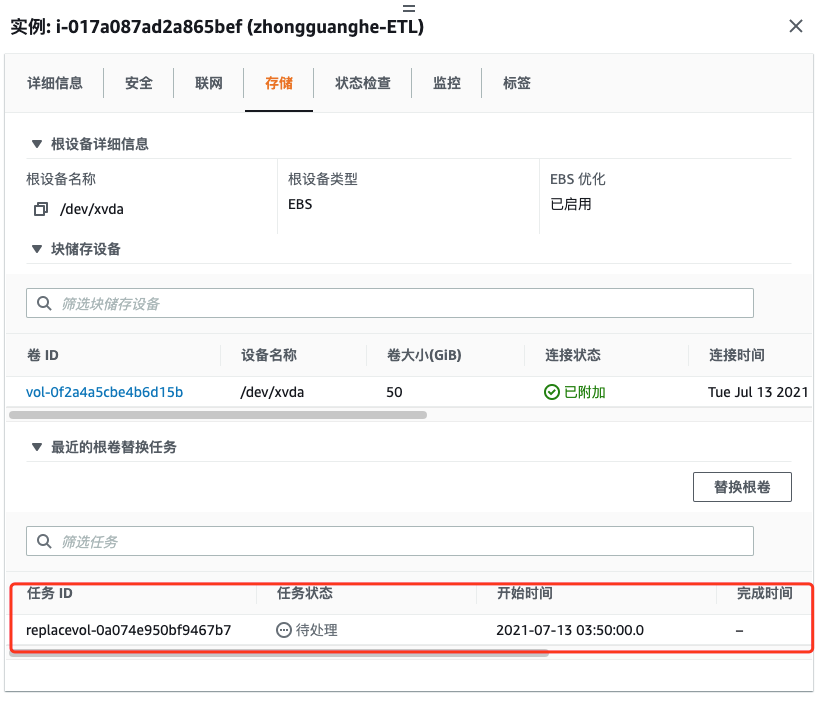Click the pending task status icon

click(x=285, y=630)
